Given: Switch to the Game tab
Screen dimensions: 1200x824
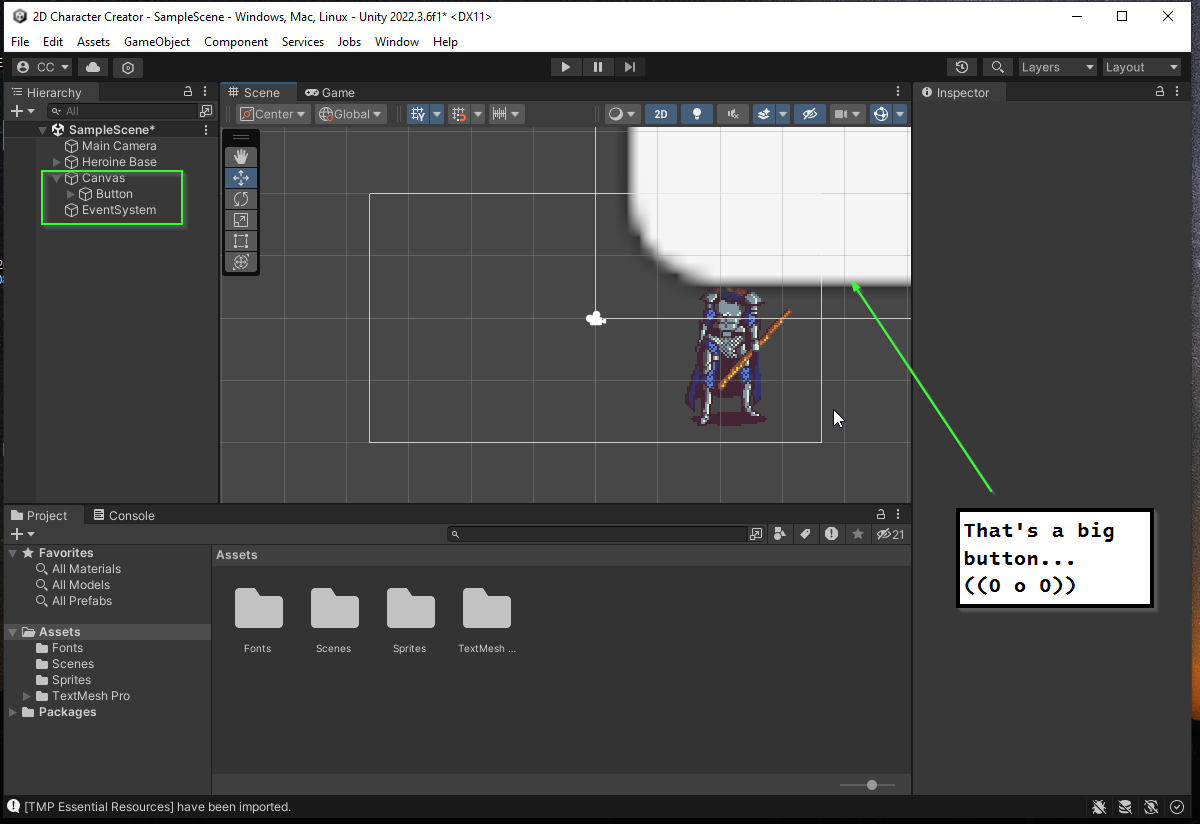Looking at the screenshot, I should pos(330,92).
